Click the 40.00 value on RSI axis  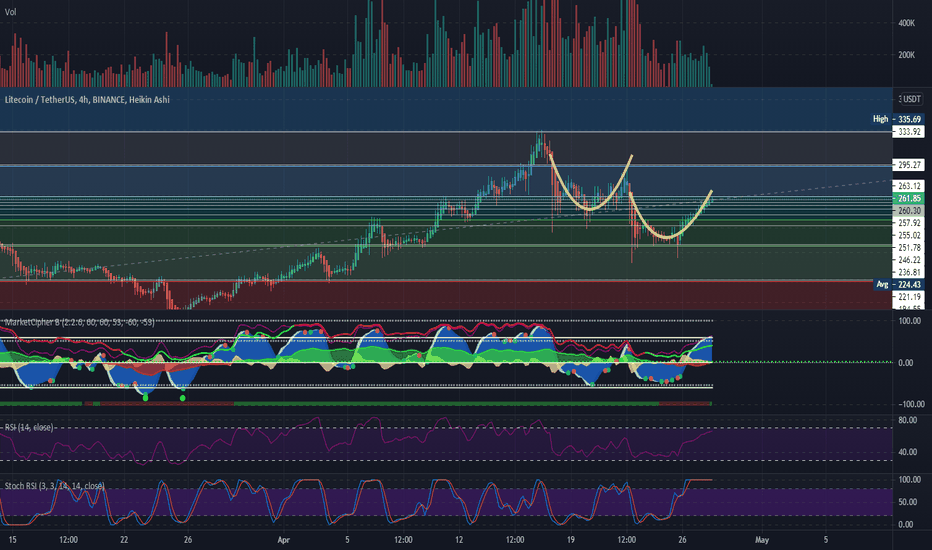coord(908,452)
